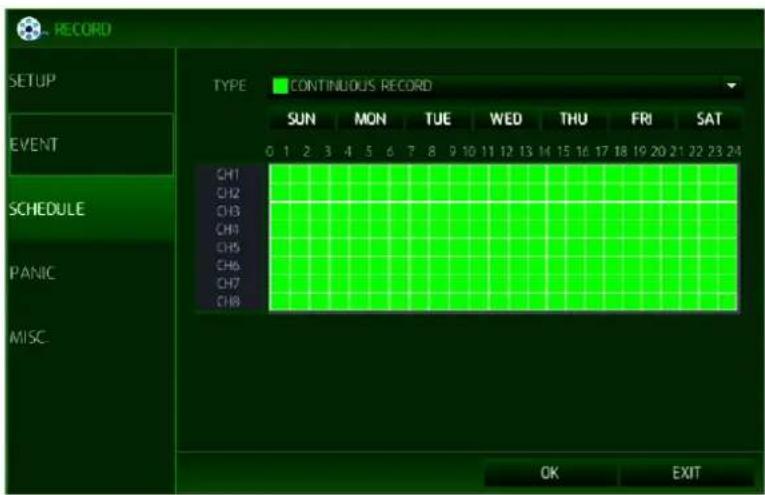Image resolution: width=765 pixels, height=495 pixels.
Task: Select the CH8 channel row label
Action: pos(228,301)
